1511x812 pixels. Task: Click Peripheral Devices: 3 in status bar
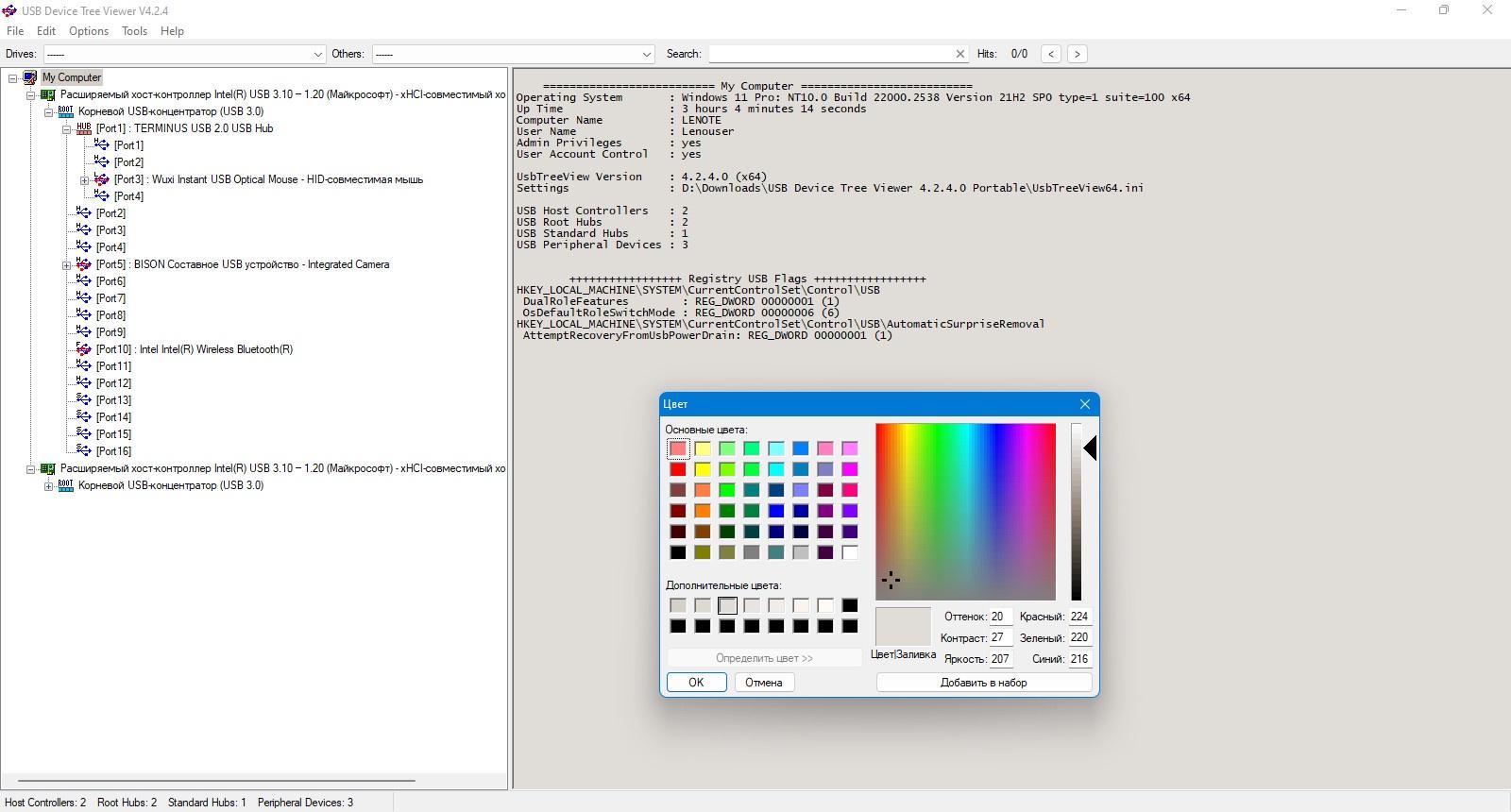coord(305,803)
